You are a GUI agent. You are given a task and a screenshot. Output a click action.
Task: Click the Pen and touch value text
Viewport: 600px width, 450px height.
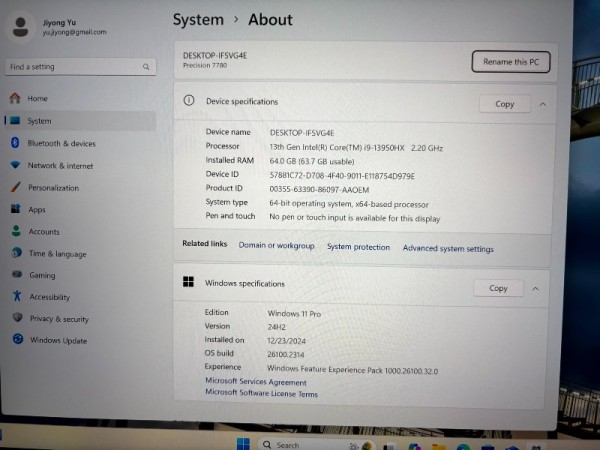point(354,218)
